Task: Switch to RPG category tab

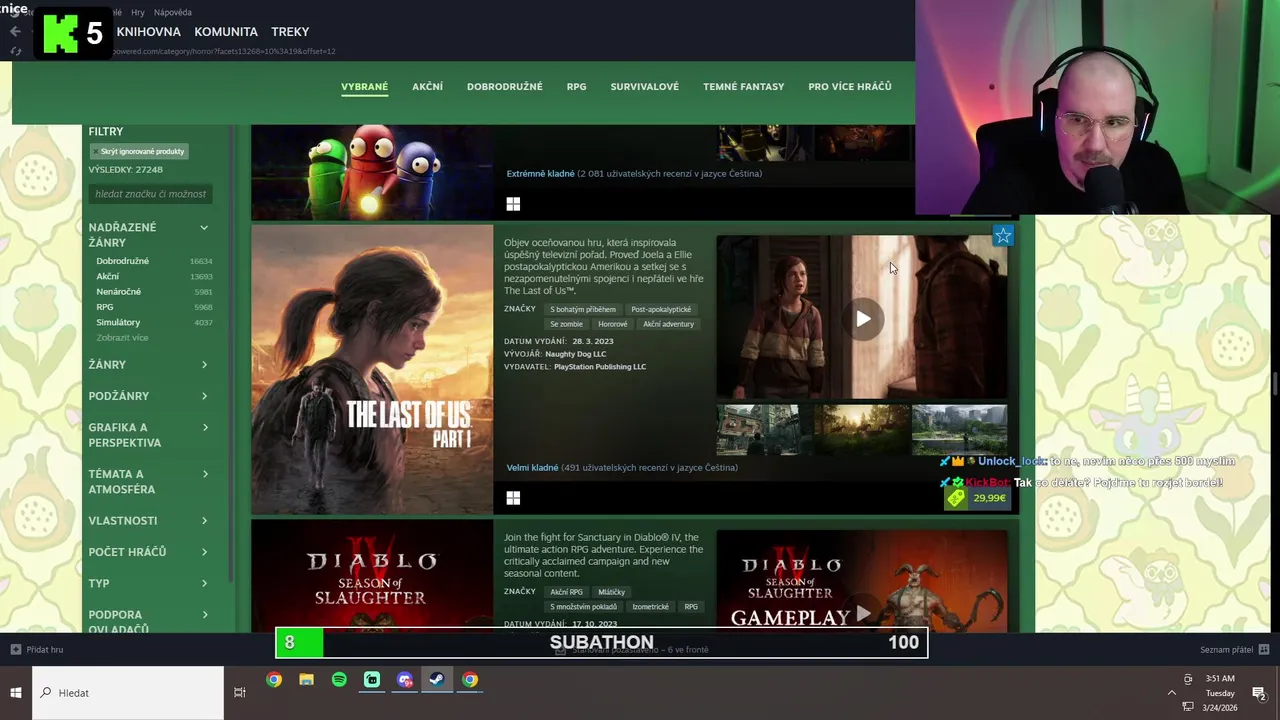Action: click(x=576, y=87)
